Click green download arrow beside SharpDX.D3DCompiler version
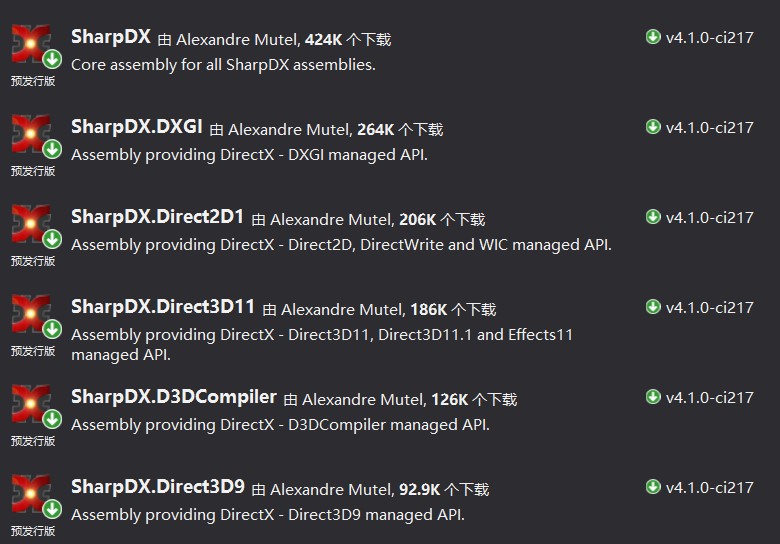This screenshot has width=780, height=544. coord(654,398)
